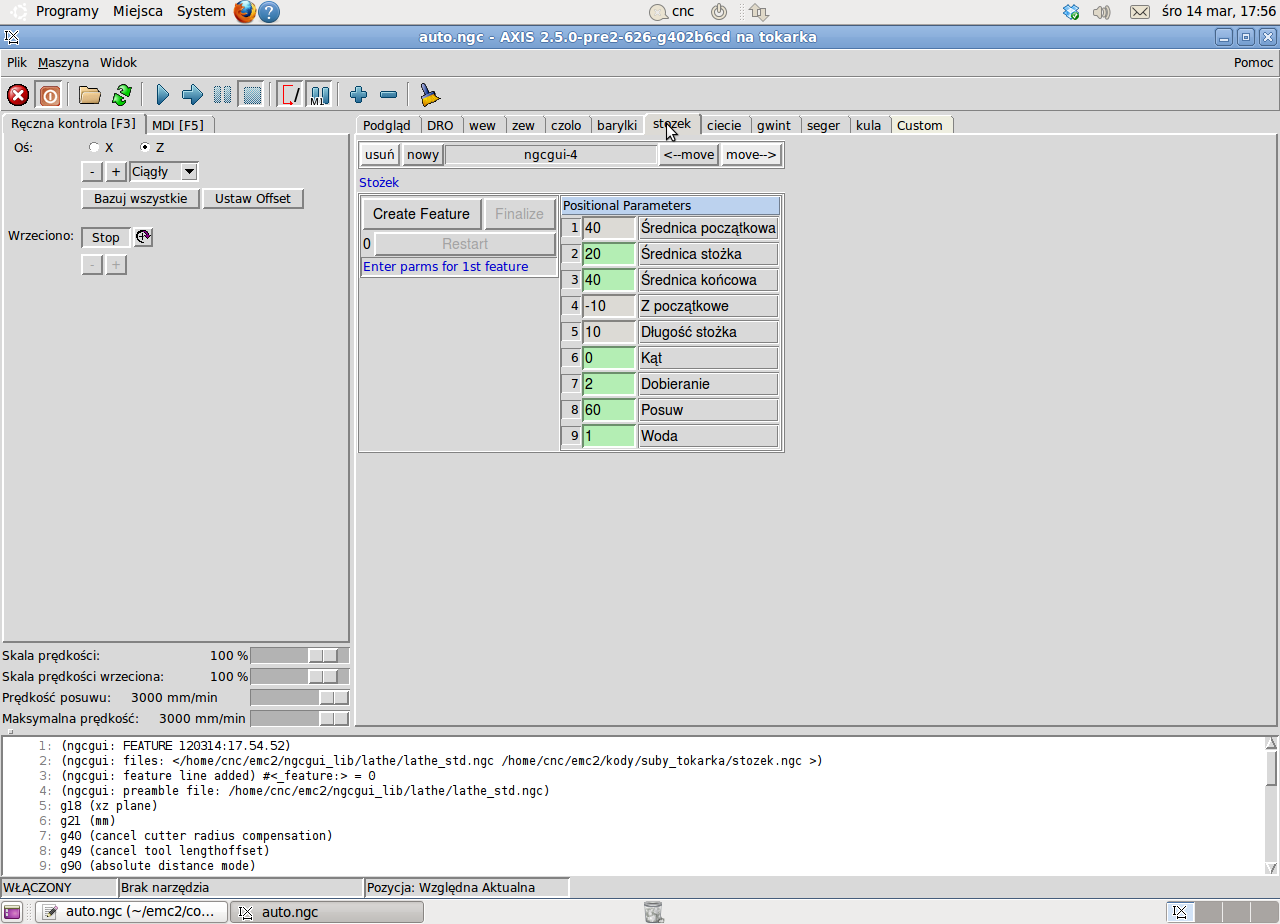Click G-code panel vertical scrollbar
The height and width of the screenshot is (924, 1280).
click(x=1271, y=806)
